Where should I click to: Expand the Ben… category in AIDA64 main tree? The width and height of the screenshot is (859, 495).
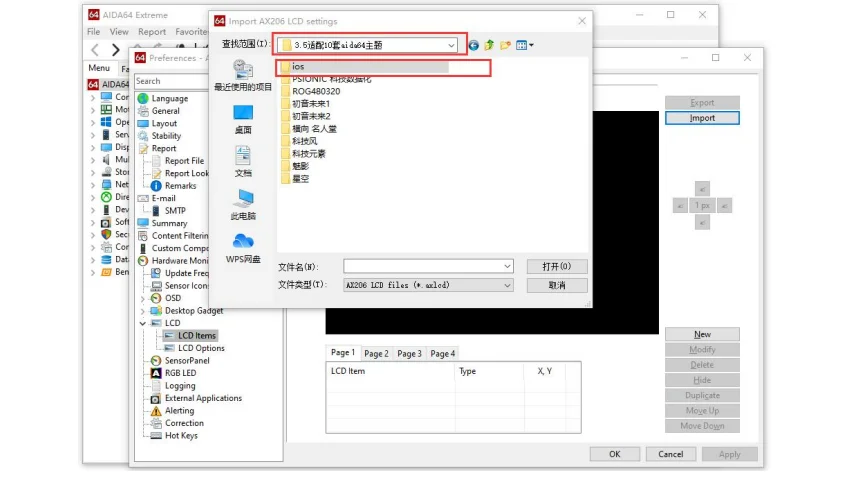pos(93,272)
